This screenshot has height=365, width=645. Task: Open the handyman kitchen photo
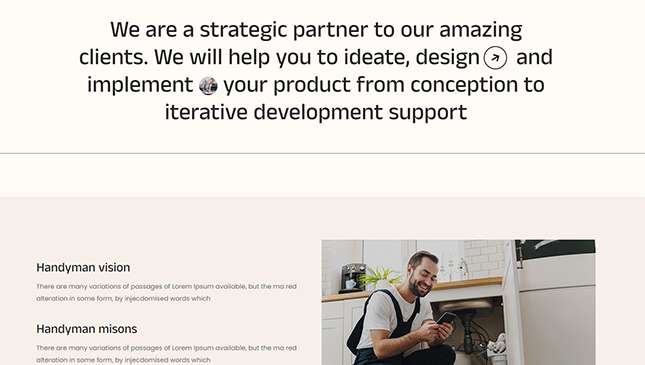(458, 302)
